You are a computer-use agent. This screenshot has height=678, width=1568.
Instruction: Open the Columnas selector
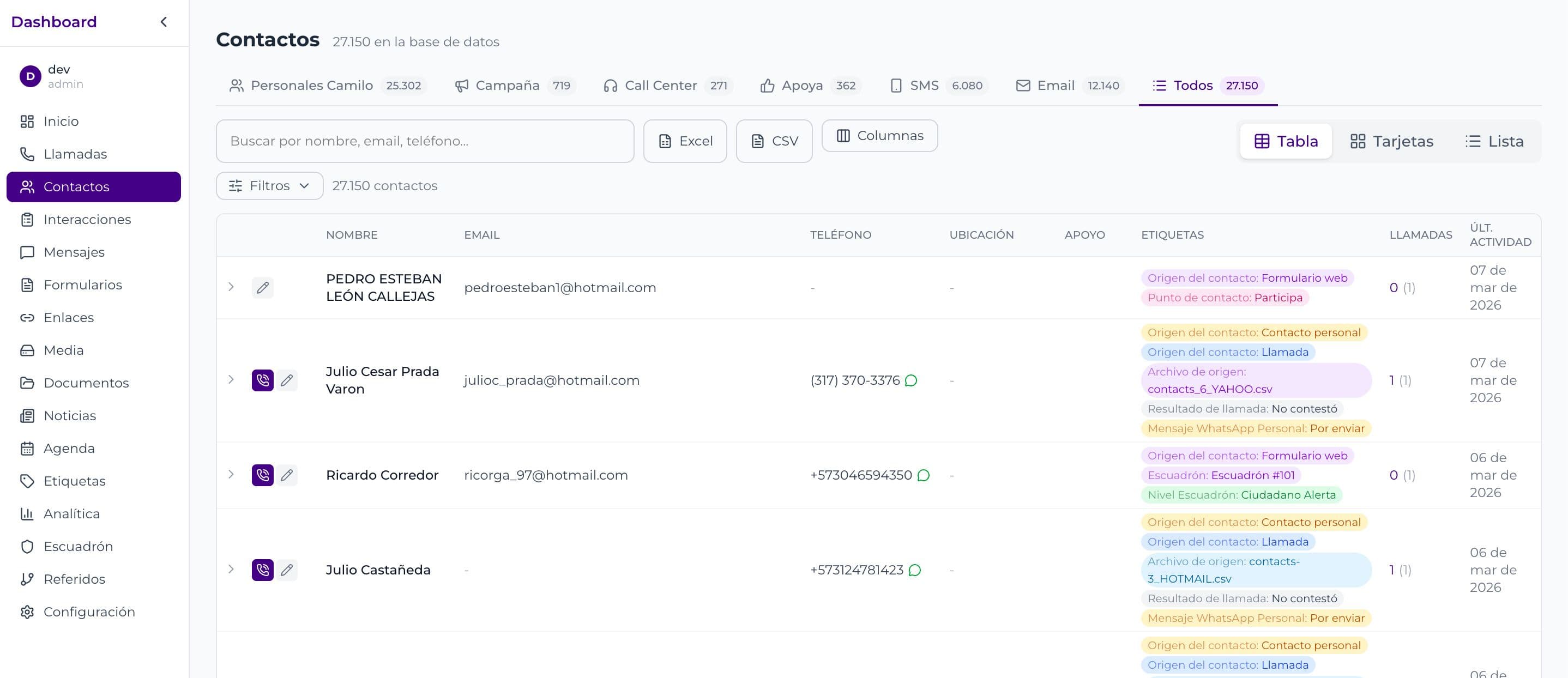(879, 136)
